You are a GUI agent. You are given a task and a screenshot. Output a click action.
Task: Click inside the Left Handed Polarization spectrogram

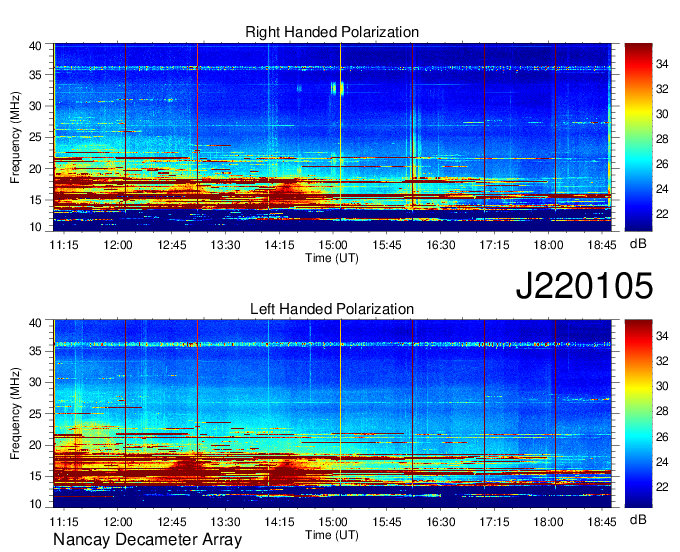332,414
